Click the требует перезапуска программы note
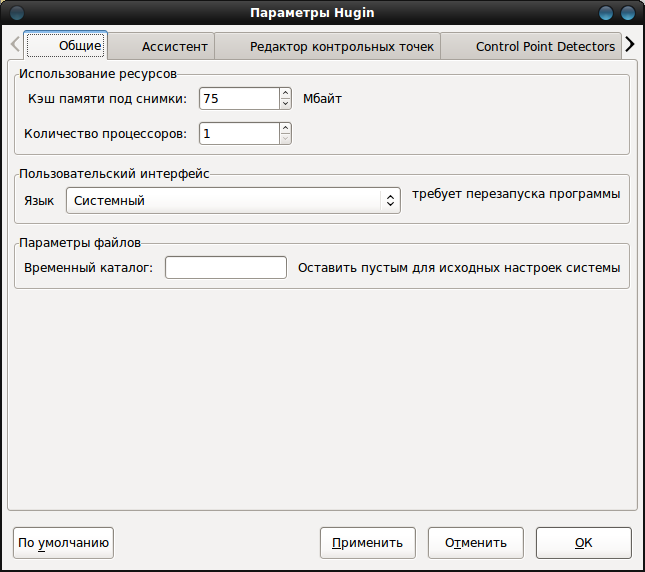The image size is (645, 572). (516, 194)
